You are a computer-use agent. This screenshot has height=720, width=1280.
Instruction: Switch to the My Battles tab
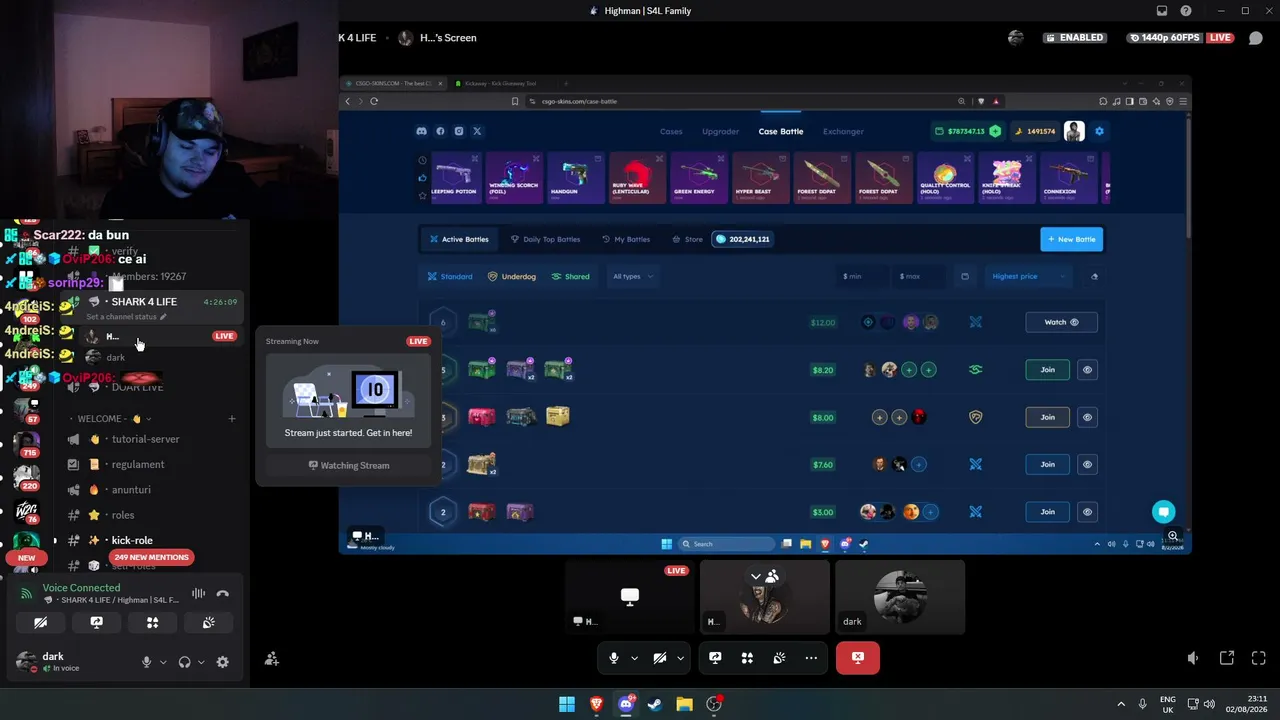(x=626, y=239)
